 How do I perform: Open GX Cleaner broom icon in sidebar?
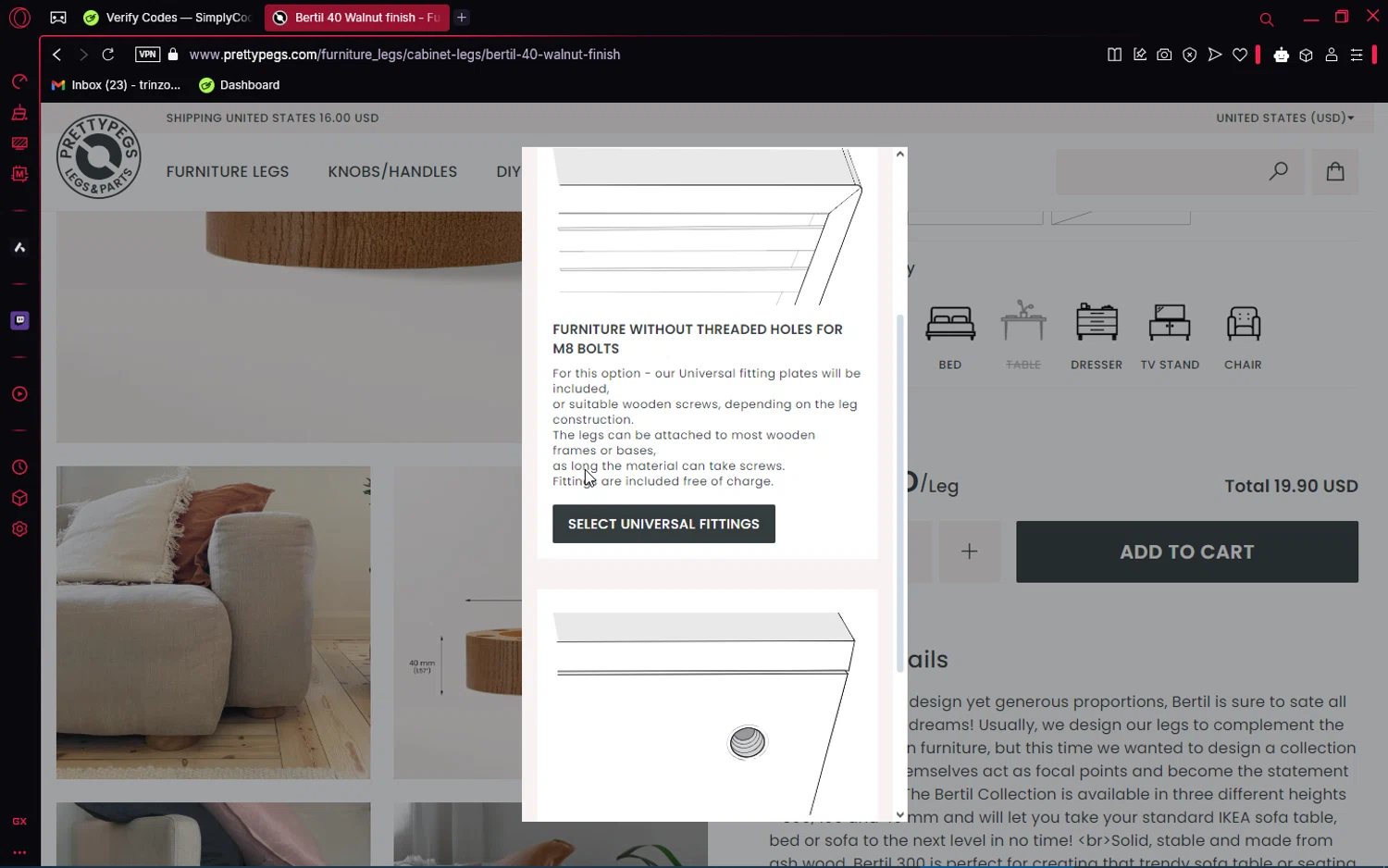click(19, 113)
